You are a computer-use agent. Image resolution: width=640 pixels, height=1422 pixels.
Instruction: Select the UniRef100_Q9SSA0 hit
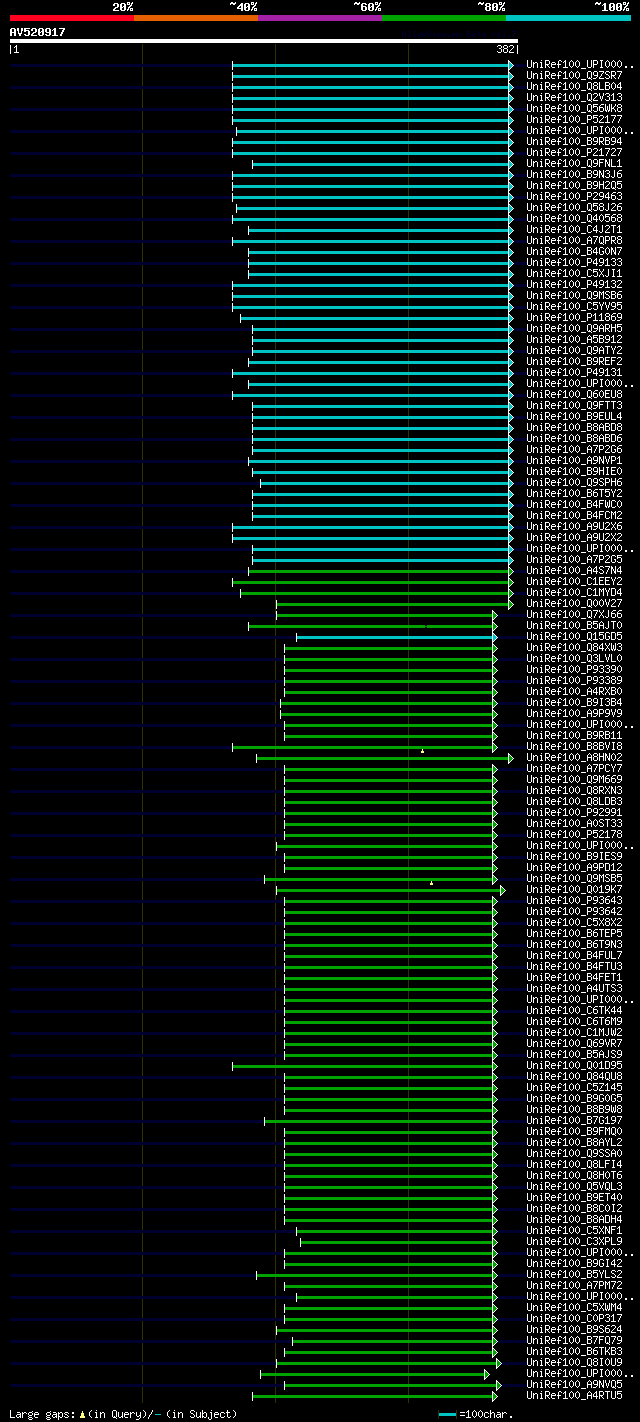(574, 1154)
